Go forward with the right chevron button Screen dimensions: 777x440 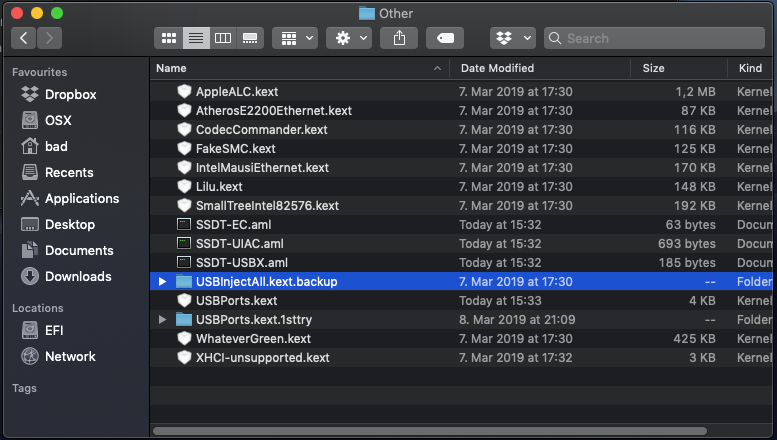click(49, 38)
